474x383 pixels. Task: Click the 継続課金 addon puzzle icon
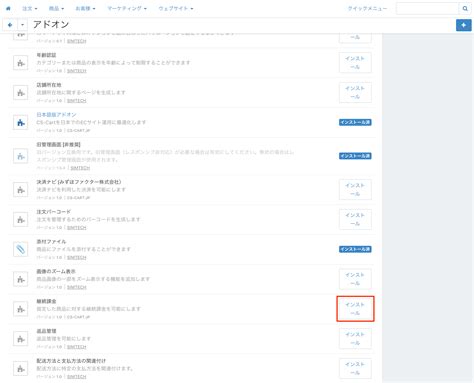click(x=21, y=309)
